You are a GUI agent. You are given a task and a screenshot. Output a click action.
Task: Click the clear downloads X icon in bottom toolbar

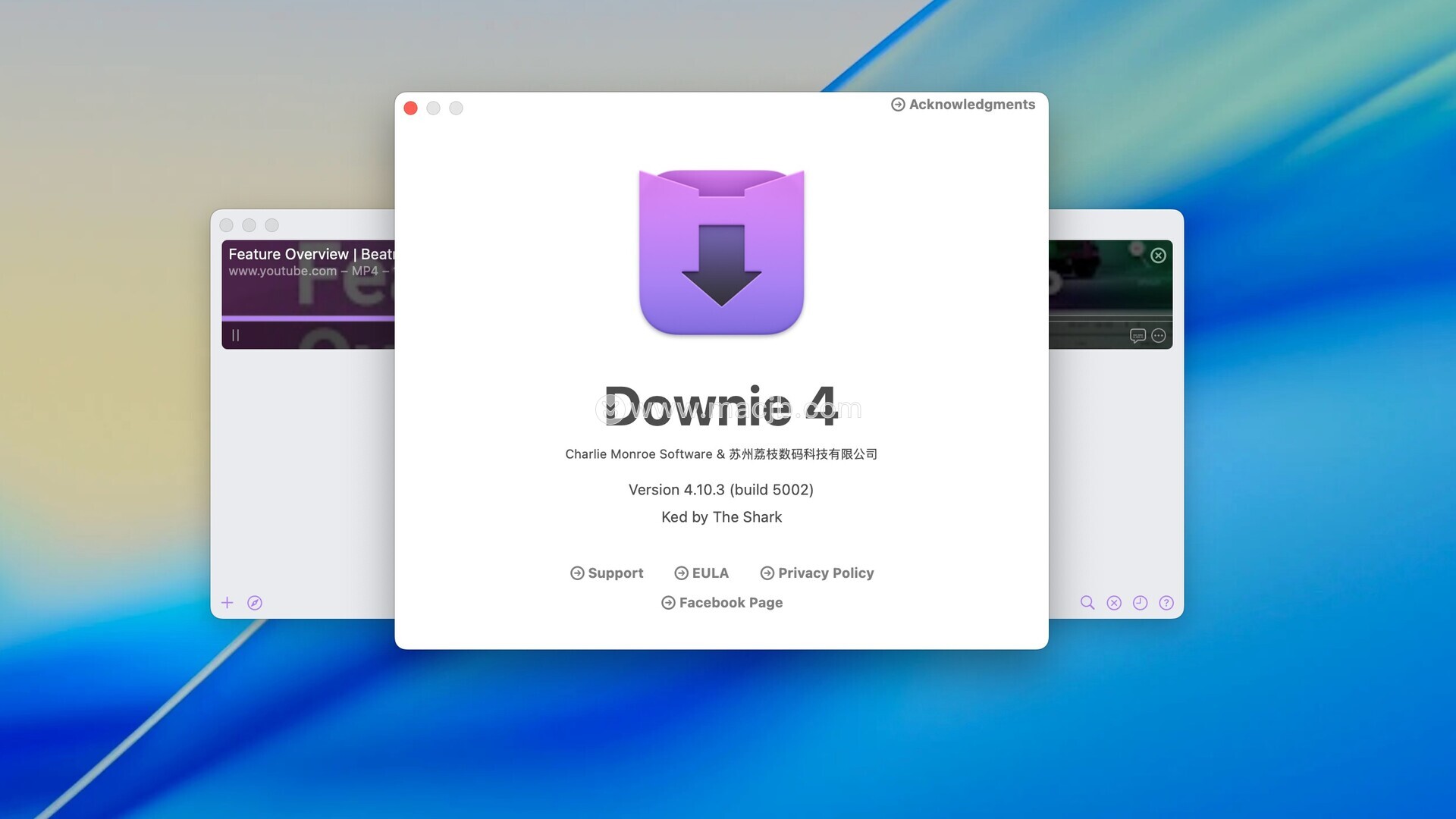coord(1114,603)
